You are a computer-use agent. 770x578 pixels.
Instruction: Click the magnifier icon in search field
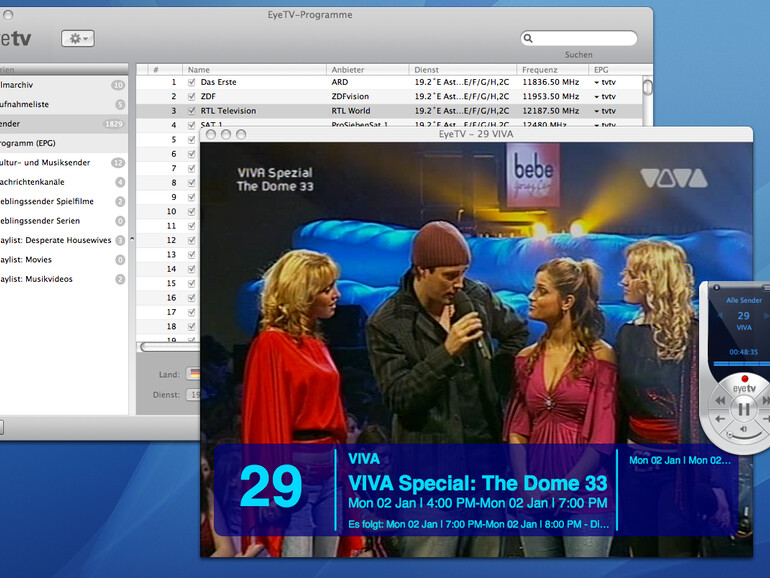coord(528,39)
